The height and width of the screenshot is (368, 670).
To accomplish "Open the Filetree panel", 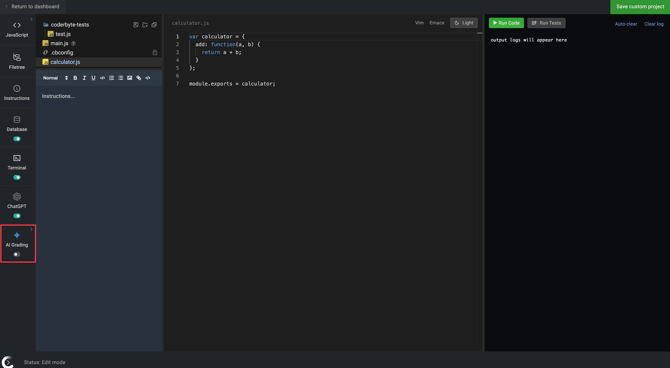I will click(17, 61).
